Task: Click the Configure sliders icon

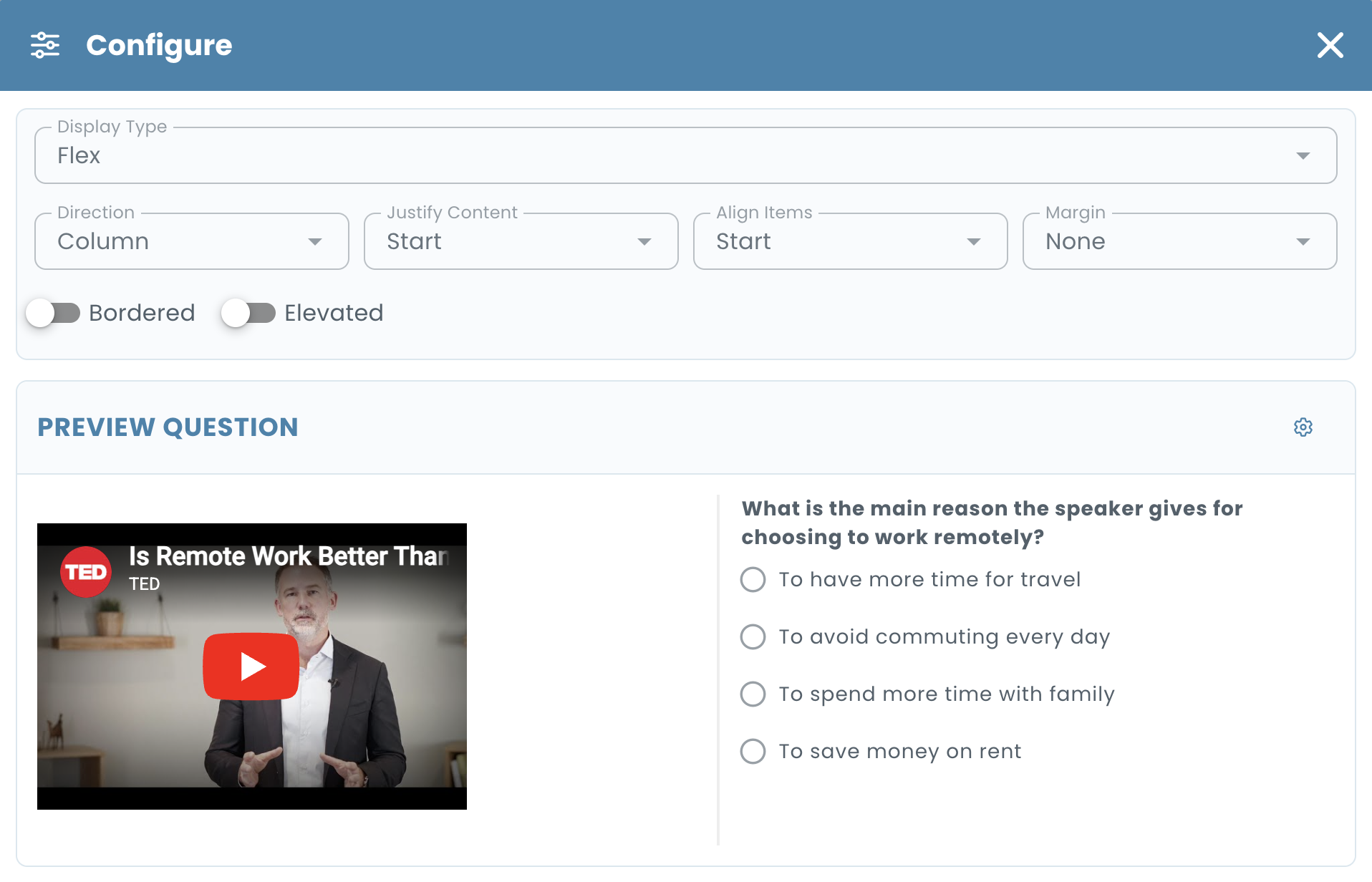Action: pyautogui.click(x=45, y=45)
